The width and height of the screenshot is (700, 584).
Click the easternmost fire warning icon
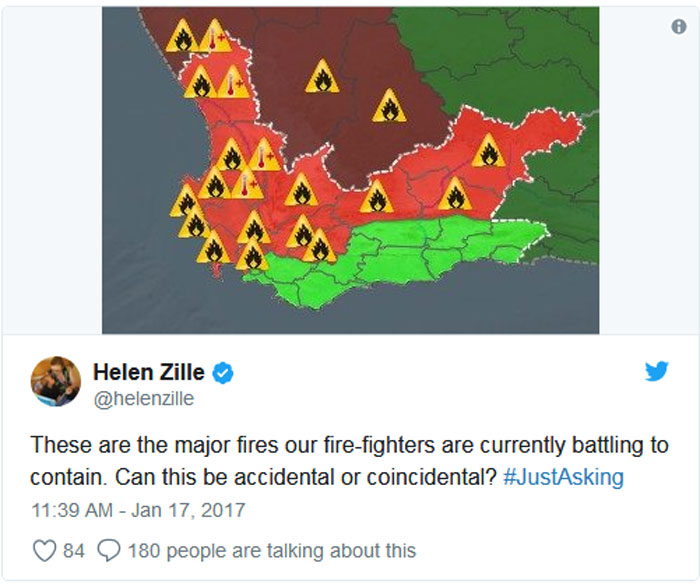(488, 151)
